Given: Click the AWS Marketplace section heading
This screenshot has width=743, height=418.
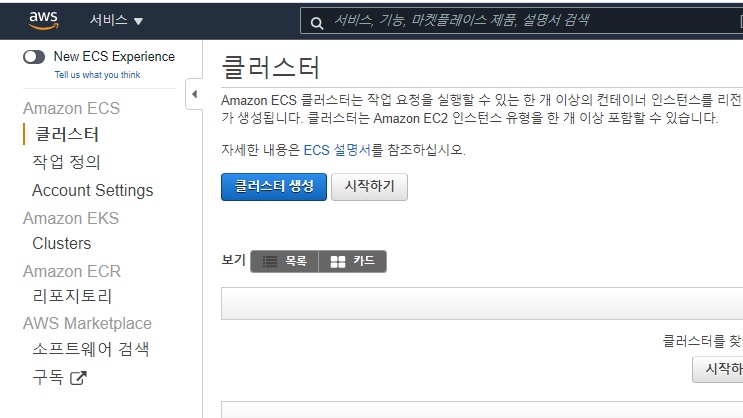Looking at the screenshot, I should [x=88, y=323].
